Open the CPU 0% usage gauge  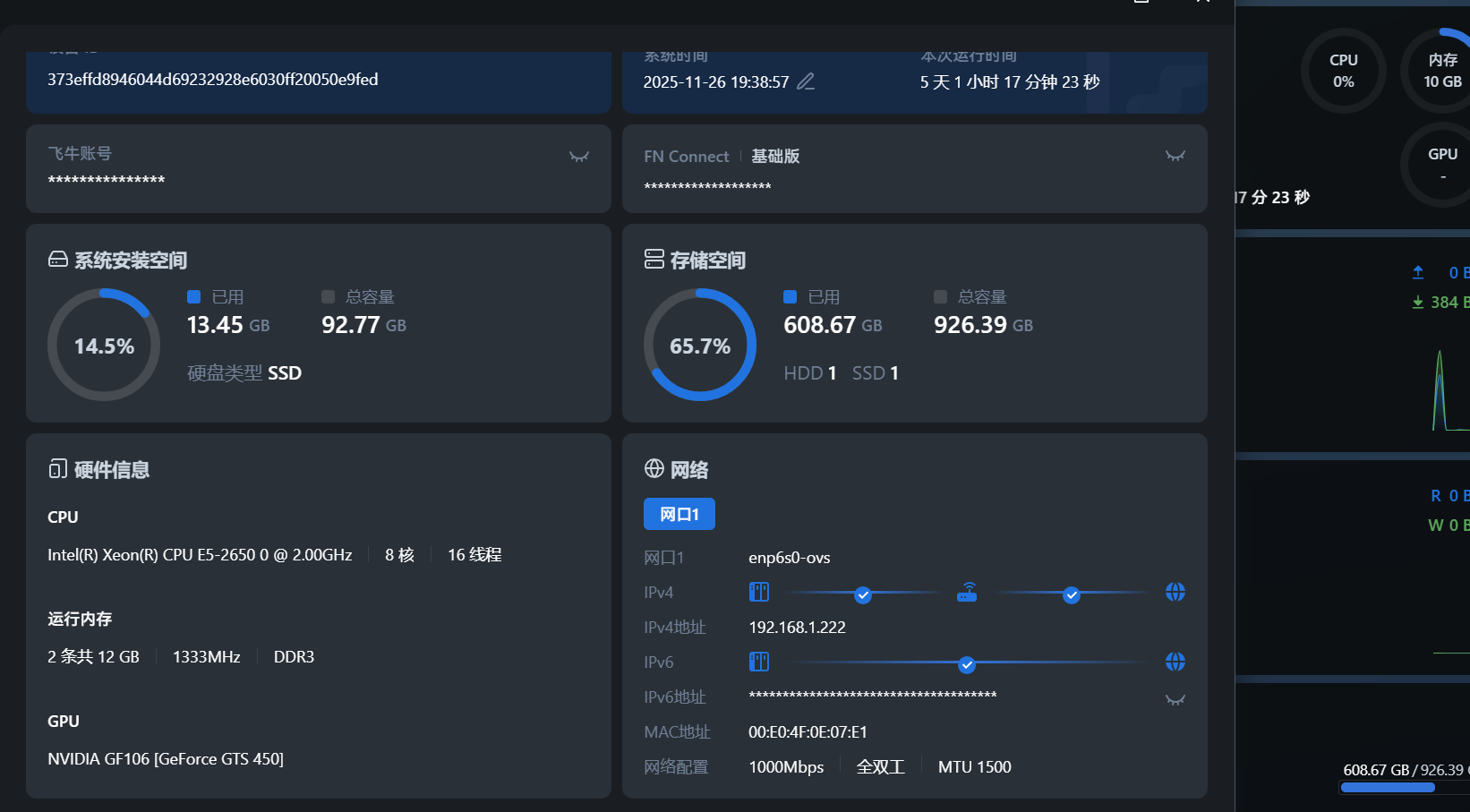click(x=1343, y=71)
